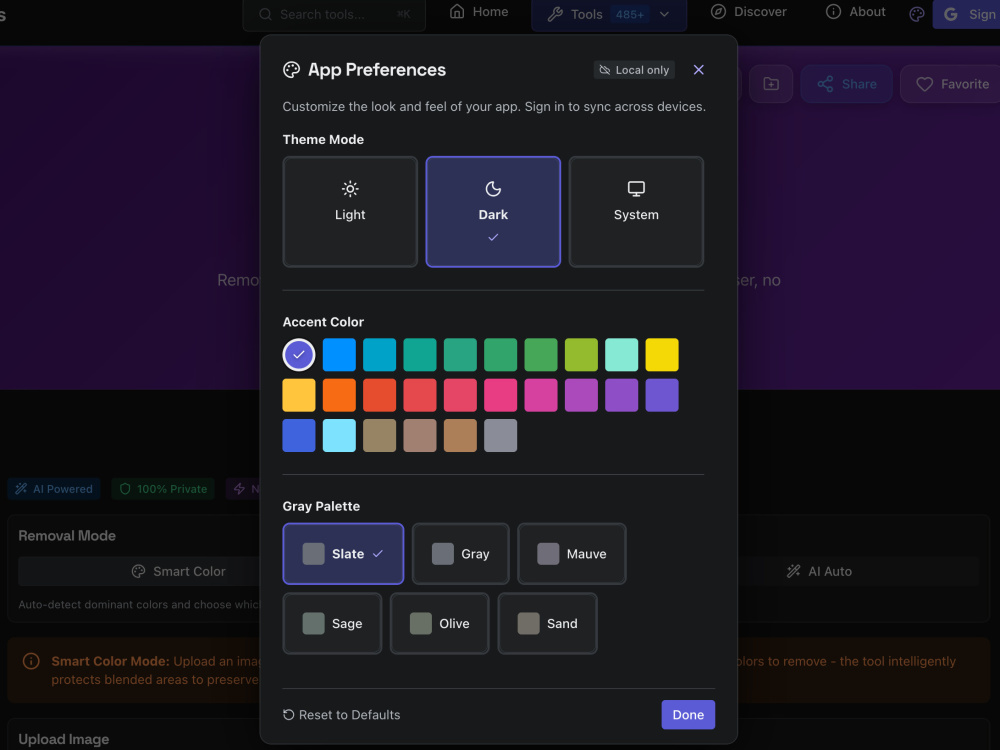Focus the Search tools field
1000x750 pixels.
point(334,14)
